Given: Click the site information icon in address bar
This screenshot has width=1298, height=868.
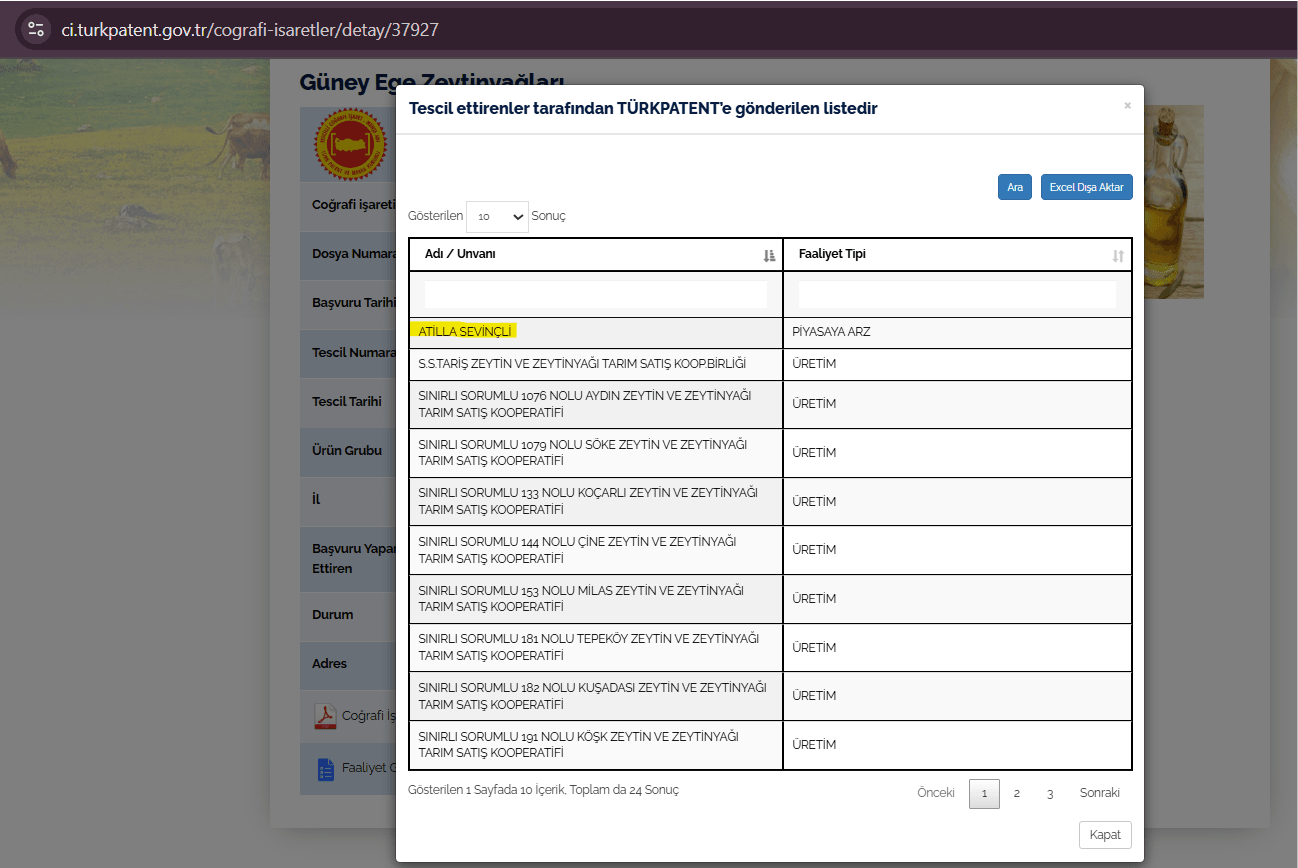Looking at the screenshot, I should (36, 29).
